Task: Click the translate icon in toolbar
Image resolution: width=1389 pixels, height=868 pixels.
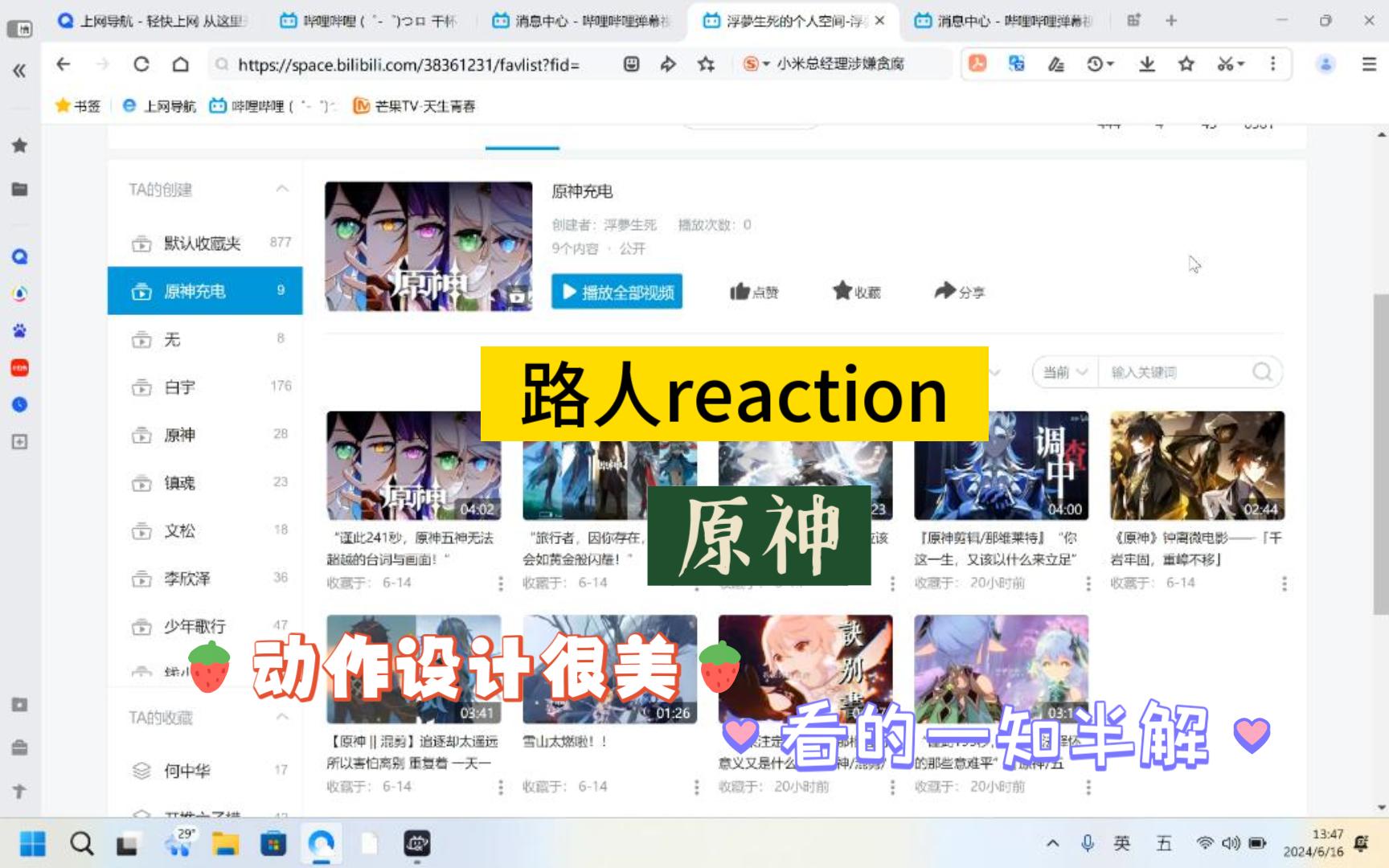Action: [1017, 63]
